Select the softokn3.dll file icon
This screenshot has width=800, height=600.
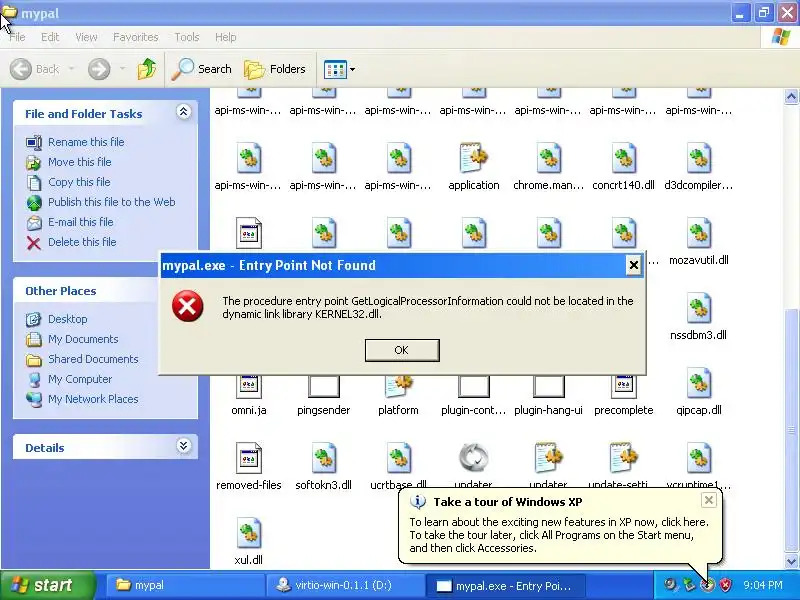pos(323,458)
